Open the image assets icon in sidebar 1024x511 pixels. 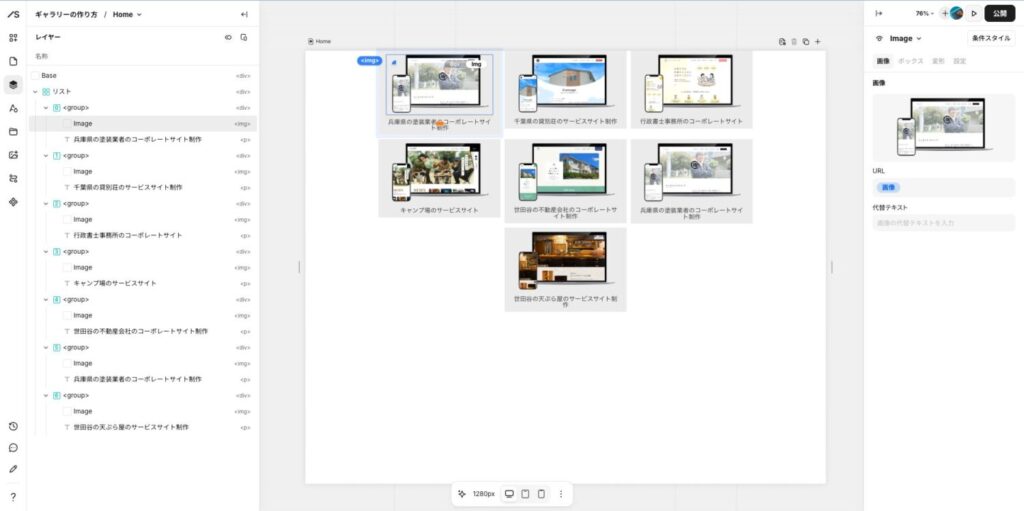pos(13,155)
